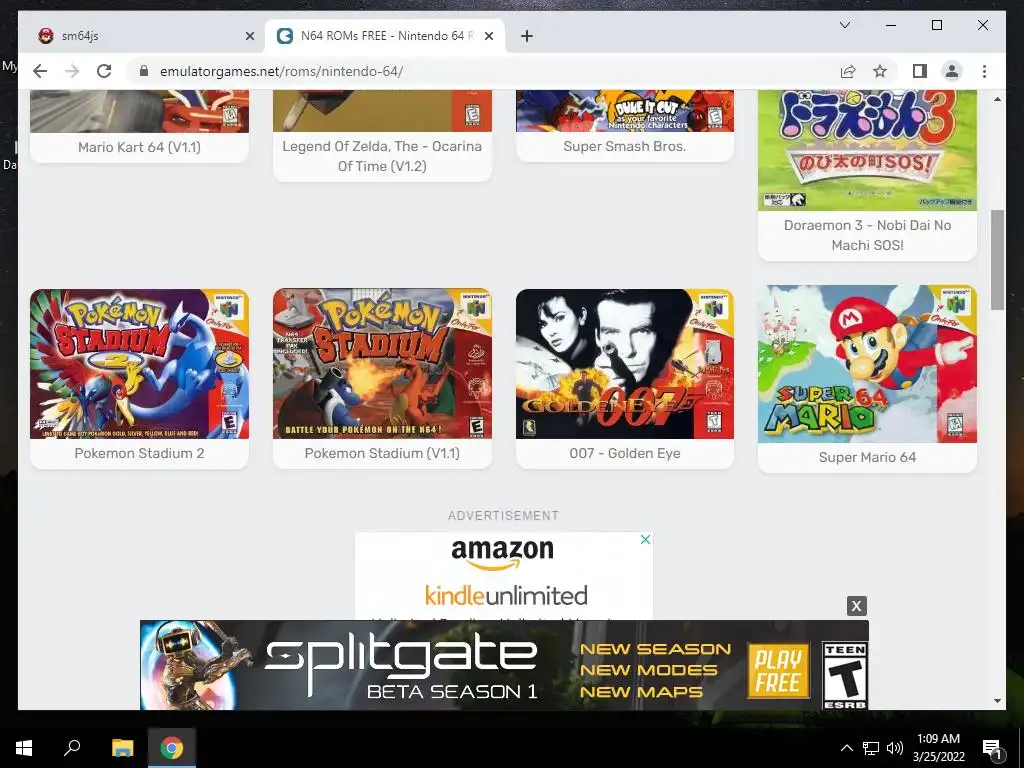Open Pokemon Stadium 2 cover art
Screen dimensions: 1024x768
[x=139, y=364]
